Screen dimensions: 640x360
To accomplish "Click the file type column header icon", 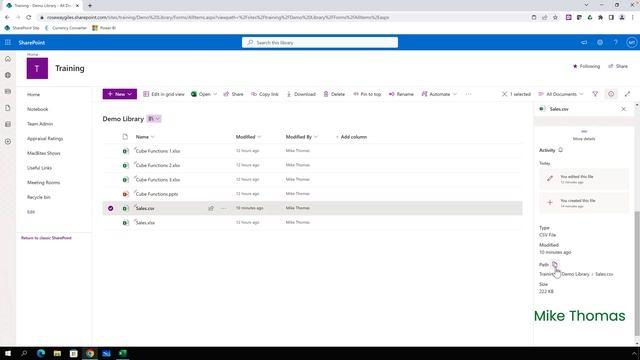I will [125, 137].
